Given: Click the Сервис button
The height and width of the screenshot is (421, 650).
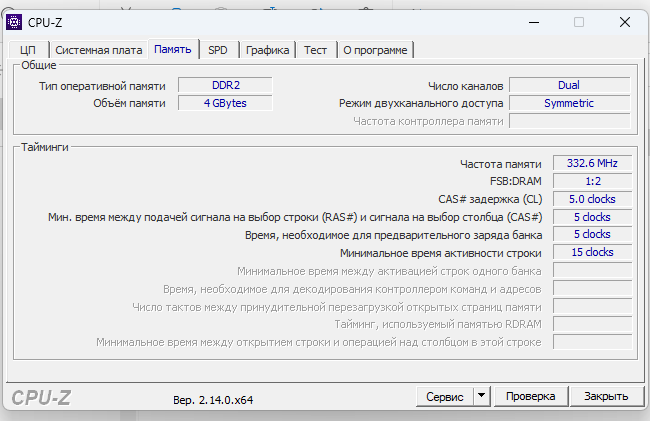Looking at the screenshot, I should [x=445, y=397].
